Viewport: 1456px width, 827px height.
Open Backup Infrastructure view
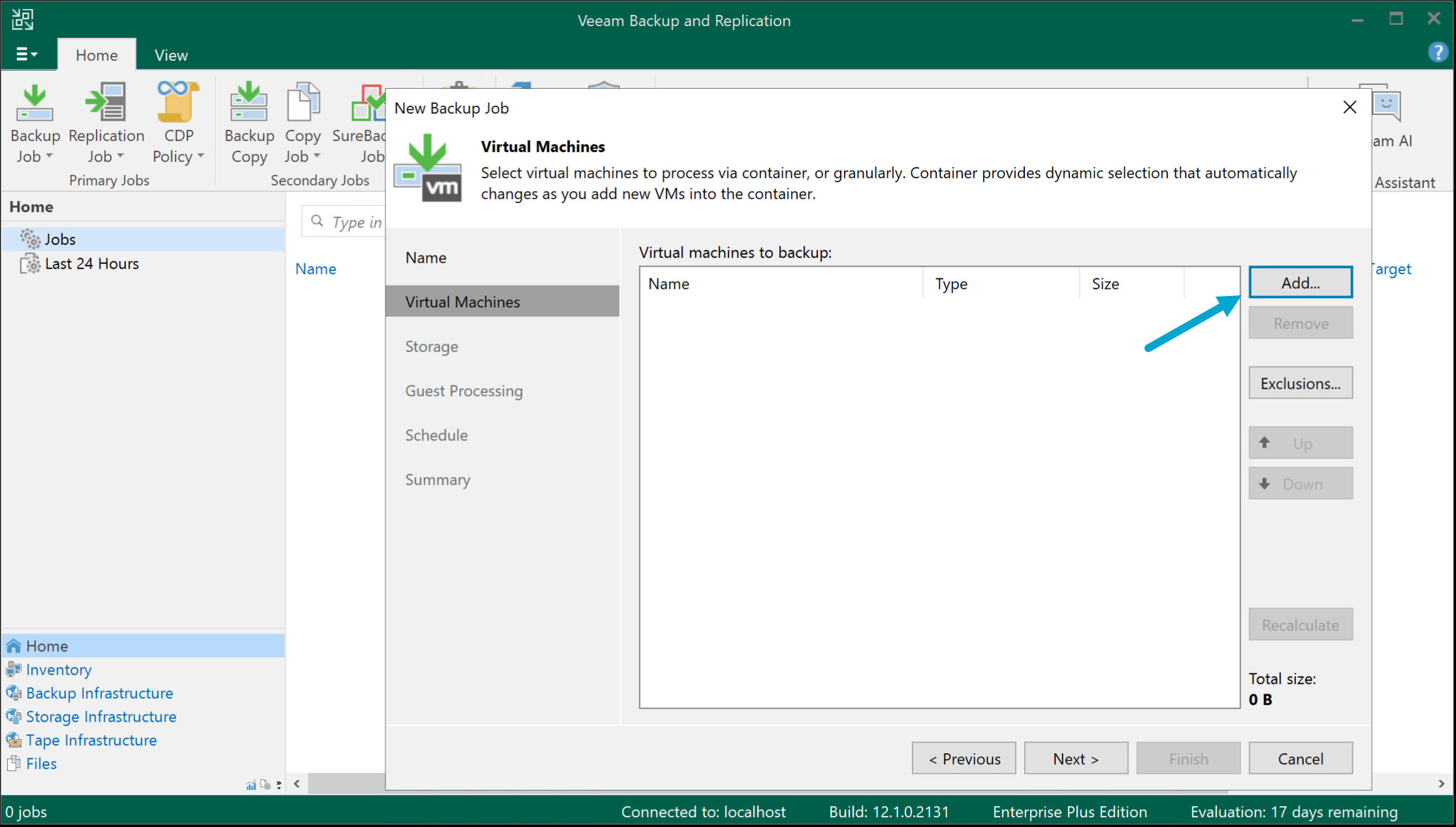pyautogui.click(x=99, y=692)
